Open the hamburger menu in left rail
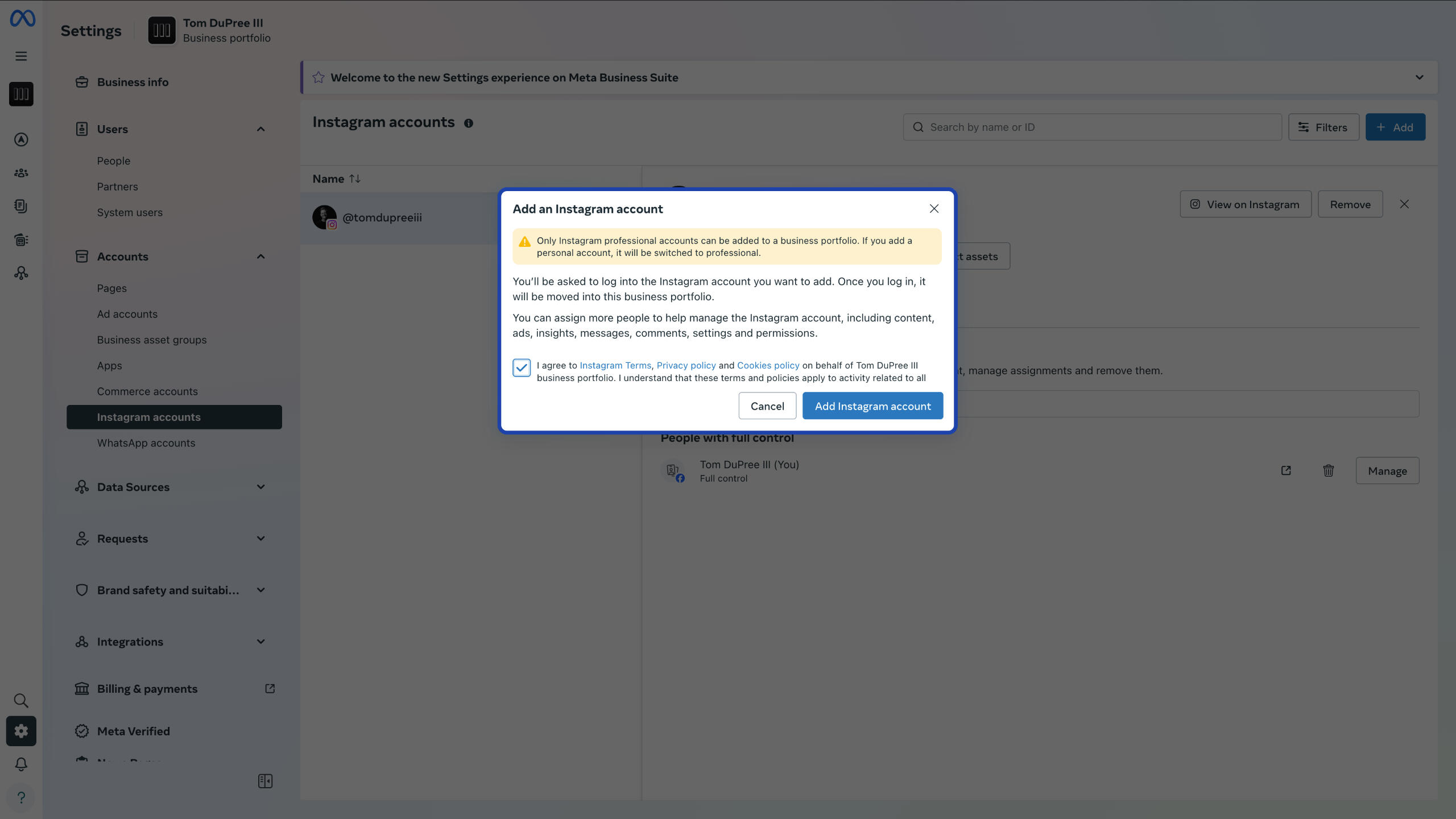 [21, 56]
